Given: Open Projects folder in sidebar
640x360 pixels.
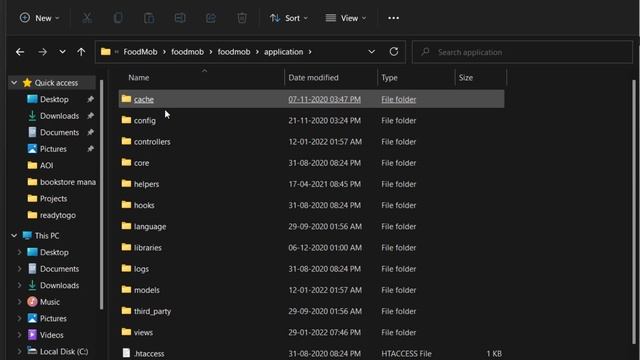Looking at the screenshot, I should (53, 199).
